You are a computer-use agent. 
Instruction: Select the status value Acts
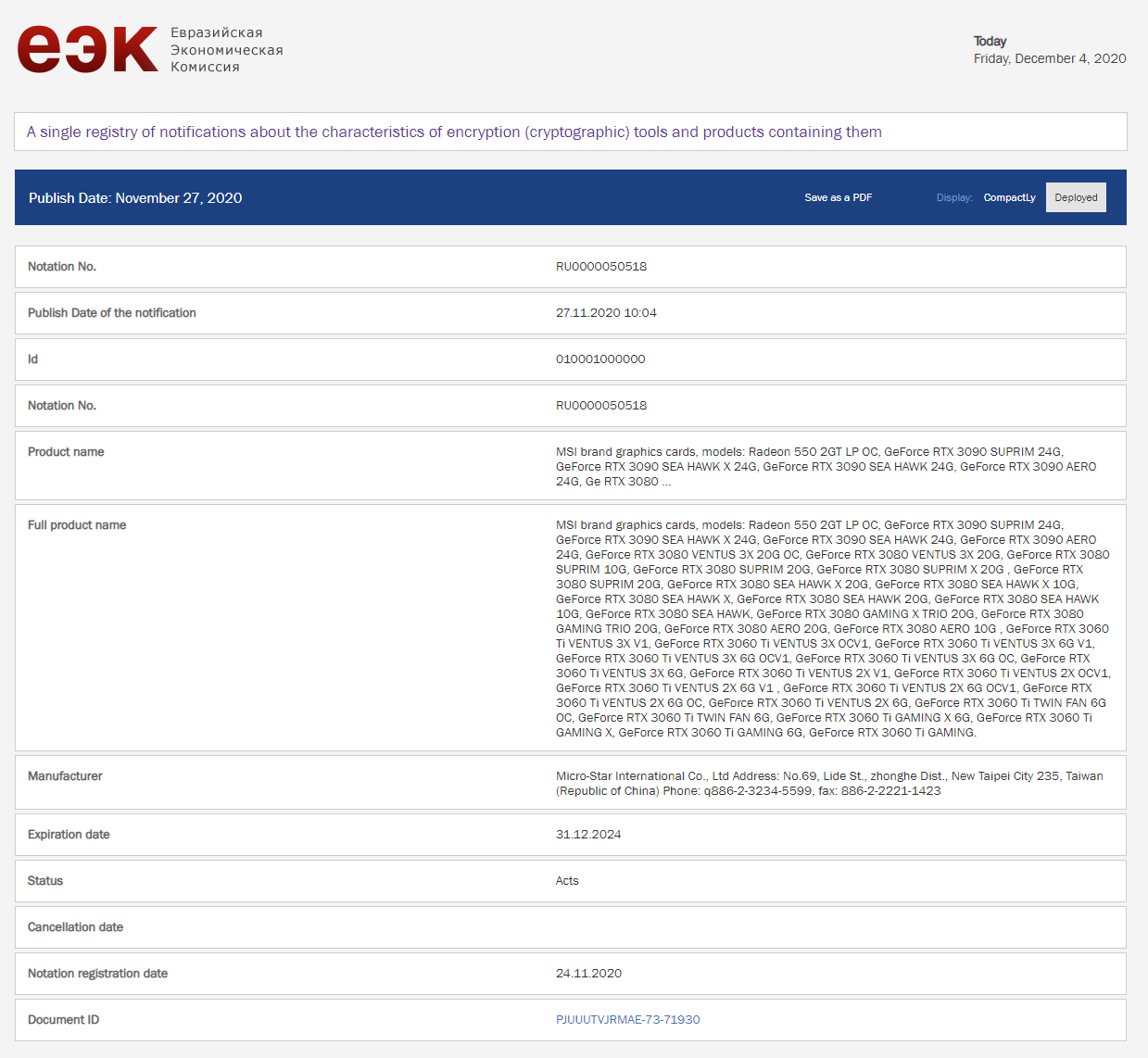click(x=567, y=881)
